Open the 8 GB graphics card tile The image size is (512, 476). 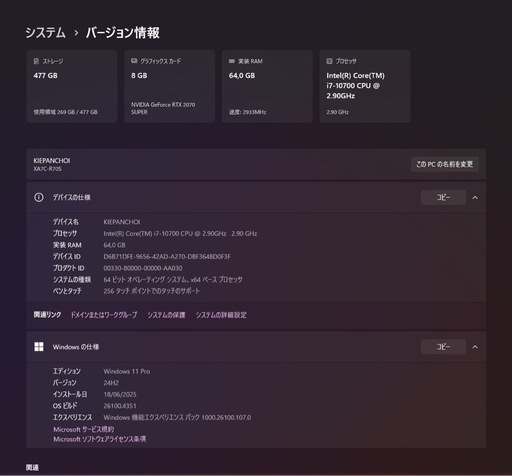point(169,86)
